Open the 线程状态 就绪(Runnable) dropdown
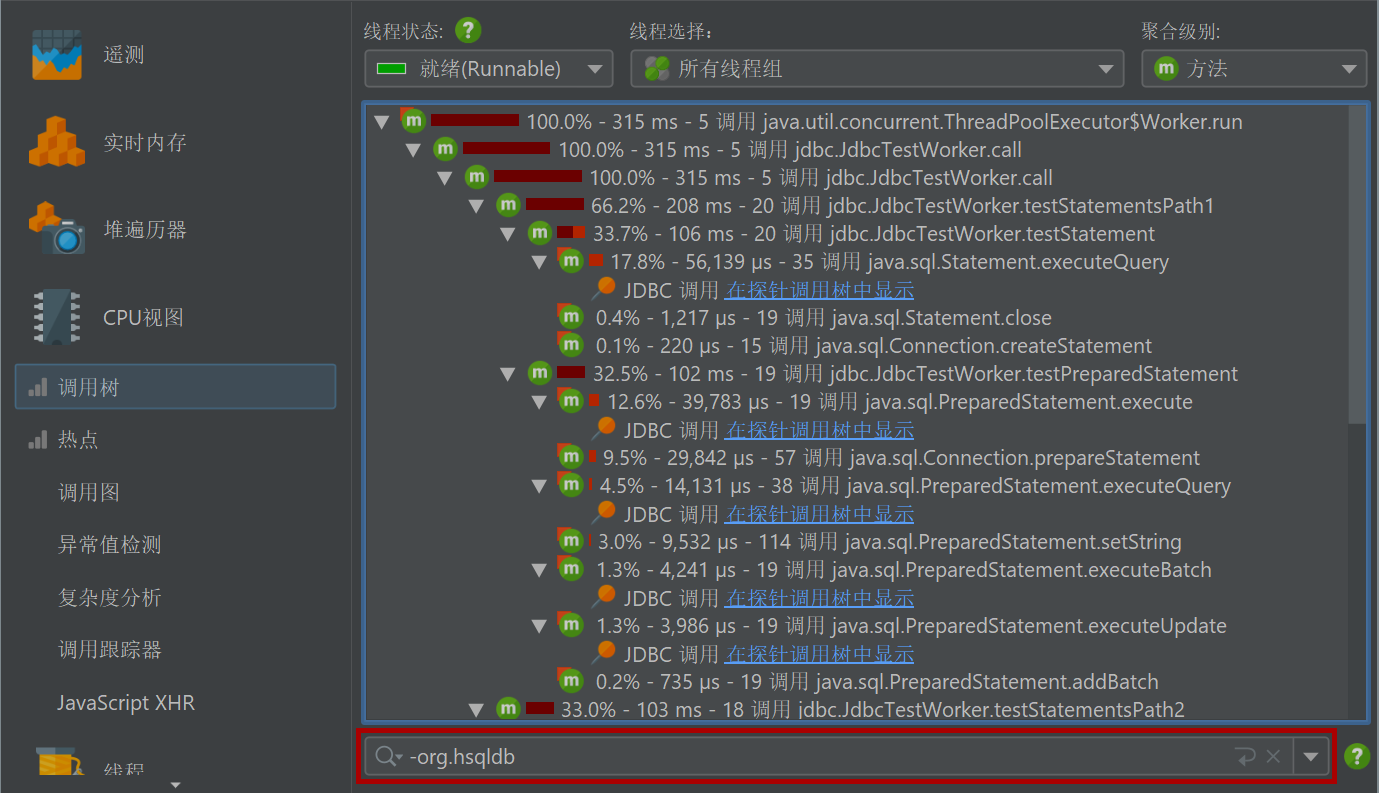This screenshot has width=1379, height=793. click(489, 69)
